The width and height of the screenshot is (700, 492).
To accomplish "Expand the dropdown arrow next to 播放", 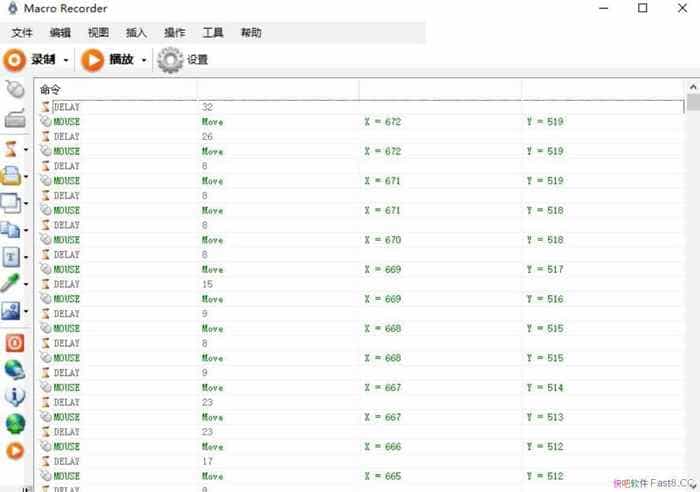I will [x=144, y=60].
